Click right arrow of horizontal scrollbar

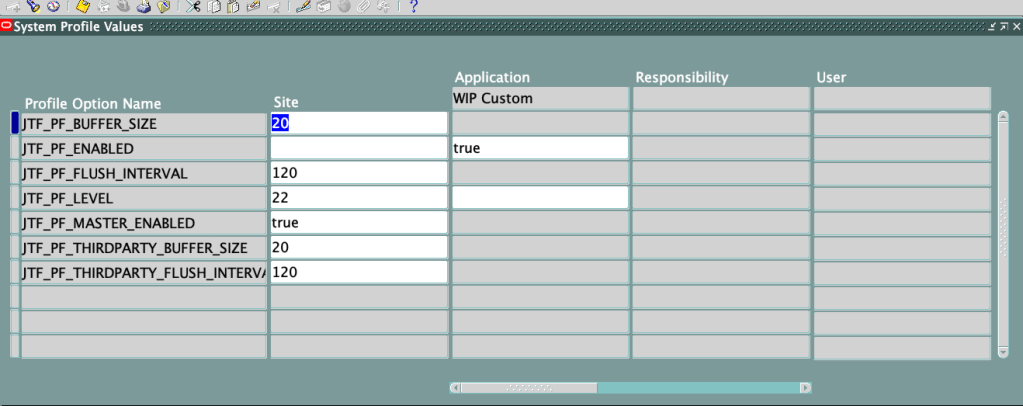[805, 387]
